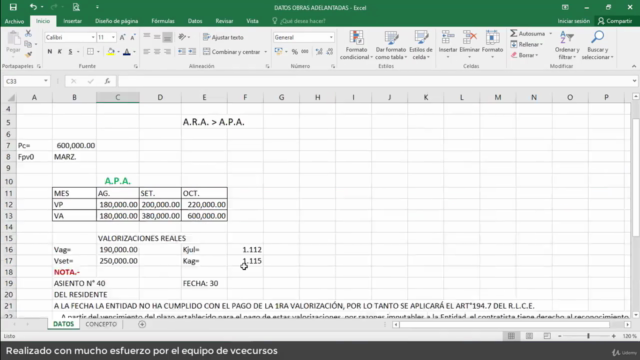Switch to the Diseño de página tab
The image size is (640, 360).
(116, 21)
